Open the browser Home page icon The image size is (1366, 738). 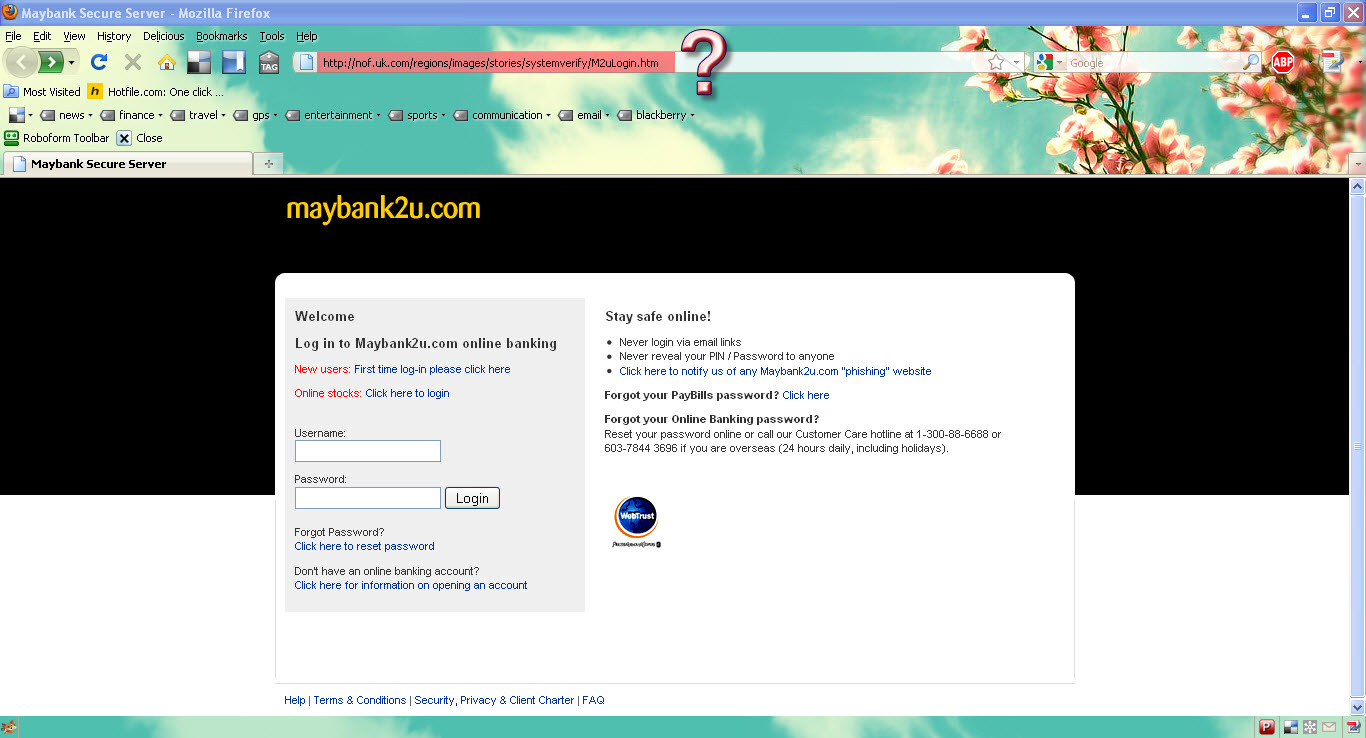pyautogui.click(x=166, y=61)
